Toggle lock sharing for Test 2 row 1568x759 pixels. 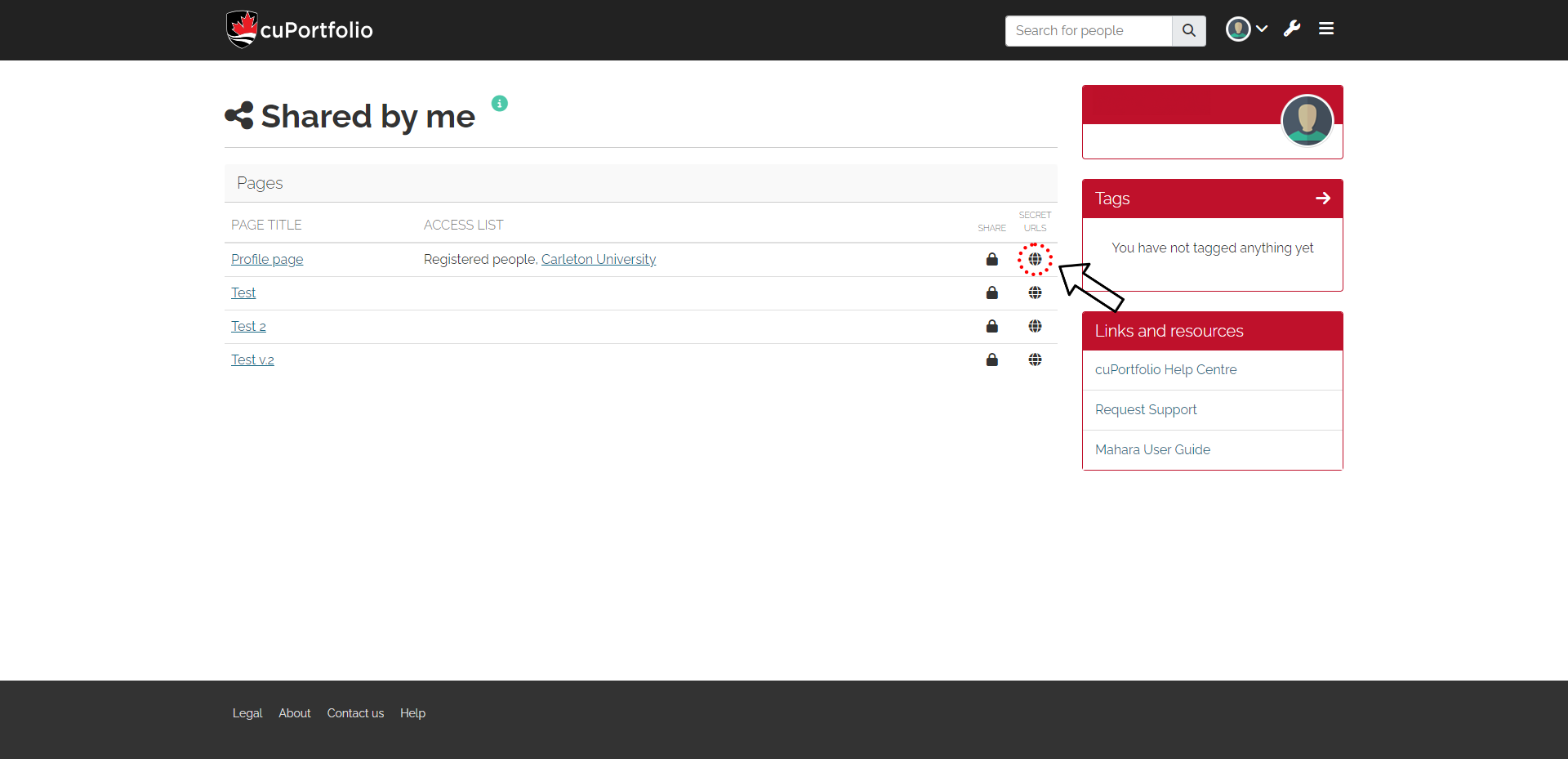[992, 326]
